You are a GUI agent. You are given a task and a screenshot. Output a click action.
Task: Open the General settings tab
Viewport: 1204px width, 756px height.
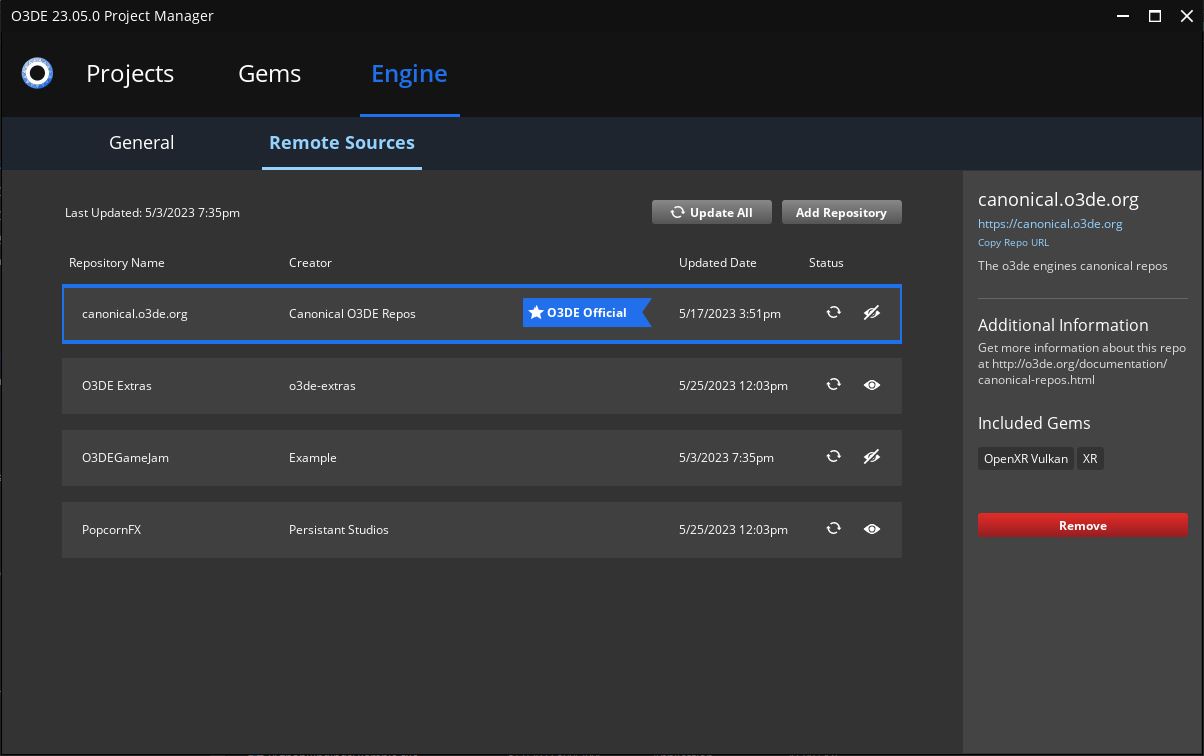point(141,142)
